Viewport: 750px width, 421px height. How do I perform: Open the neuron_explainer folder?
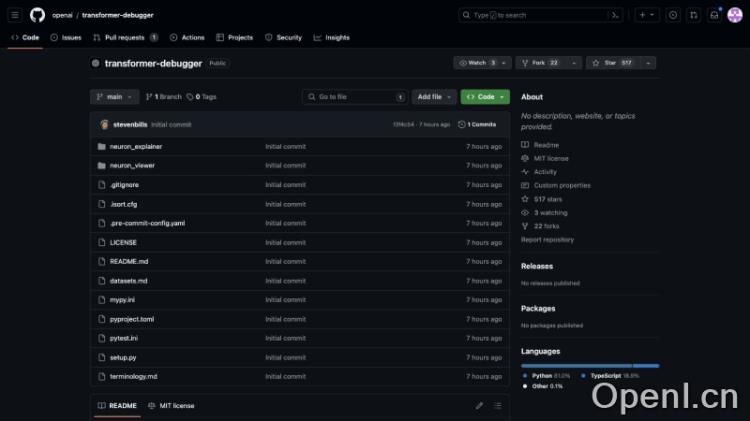tap(136, 146)
